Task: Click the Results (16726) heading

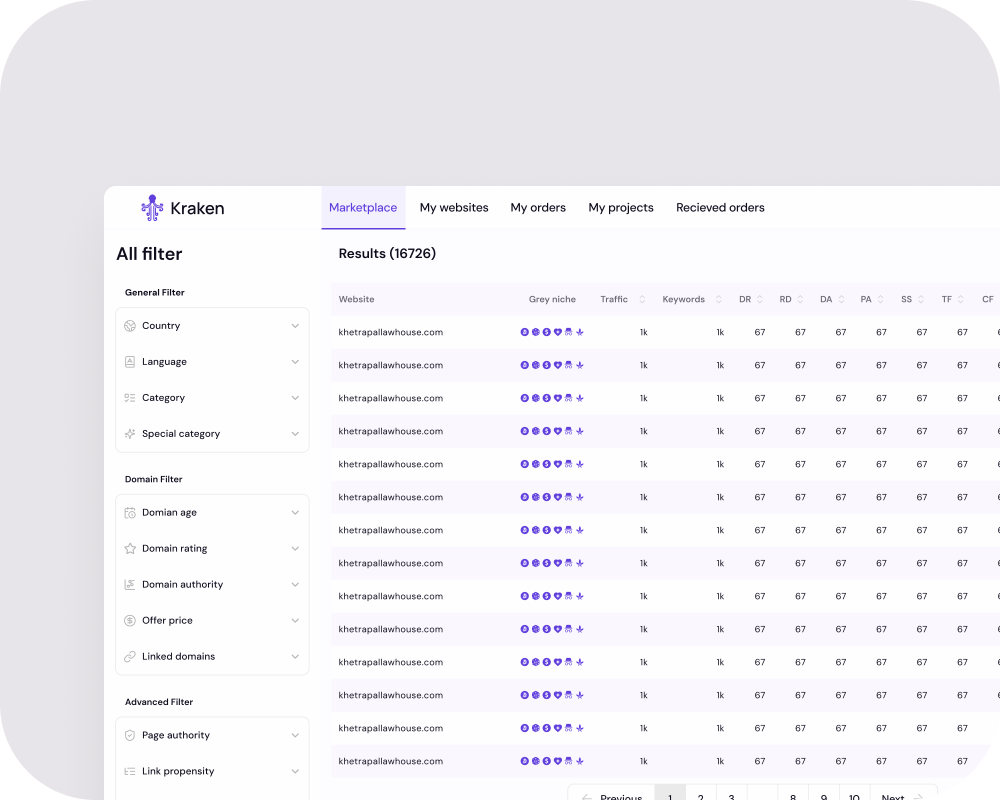Action: (x=387, y=253)
